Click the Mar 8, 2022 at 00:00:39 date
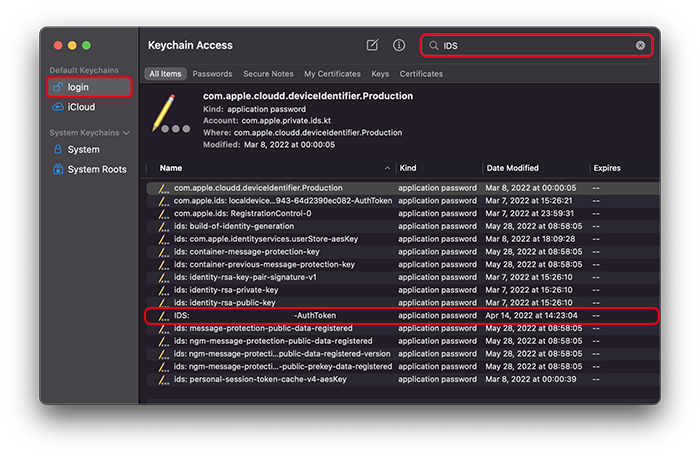700x457 pixels. click(531, 379)
